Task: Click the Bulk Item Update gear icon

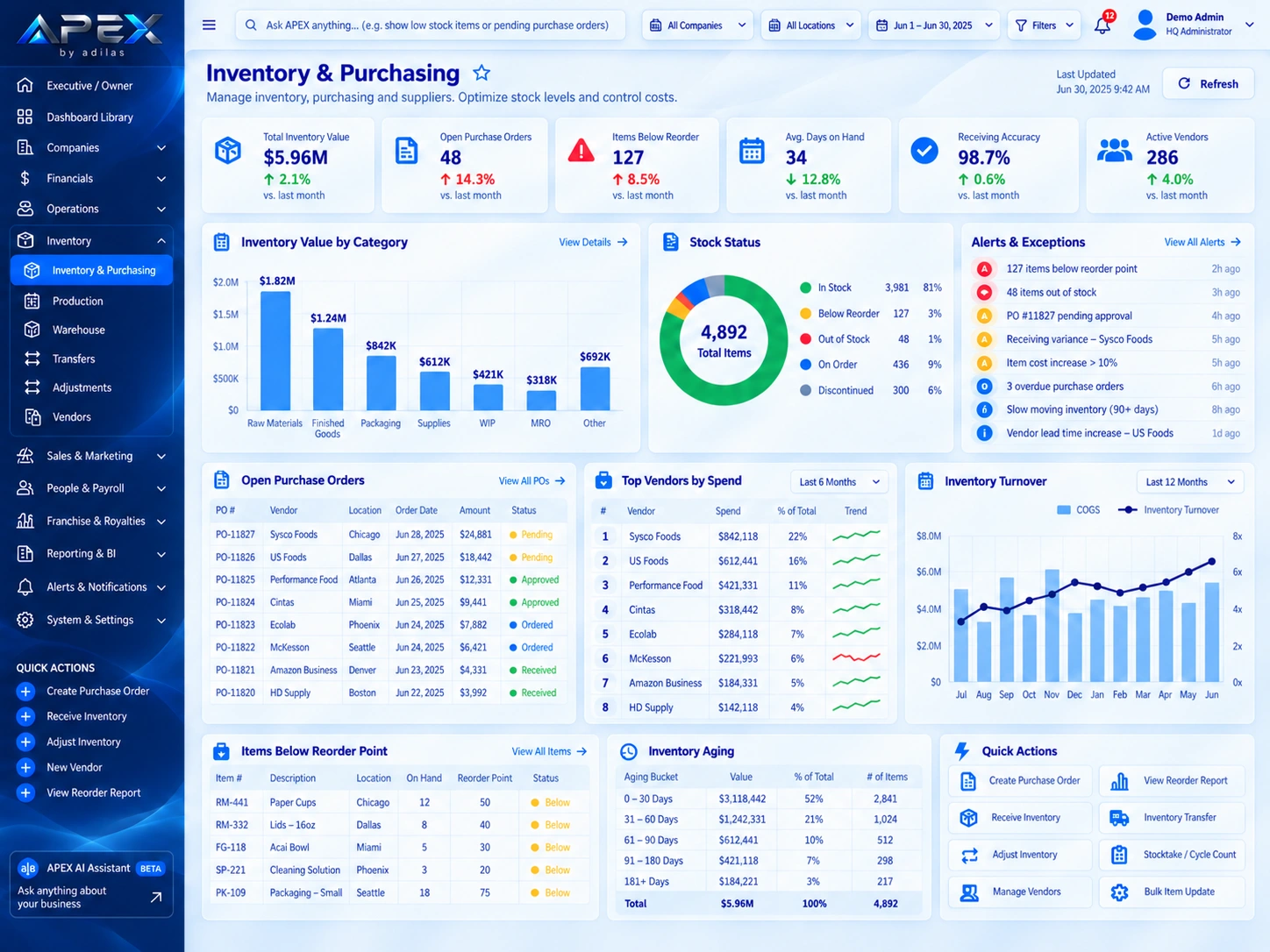Action: (x=1119, y=892)
